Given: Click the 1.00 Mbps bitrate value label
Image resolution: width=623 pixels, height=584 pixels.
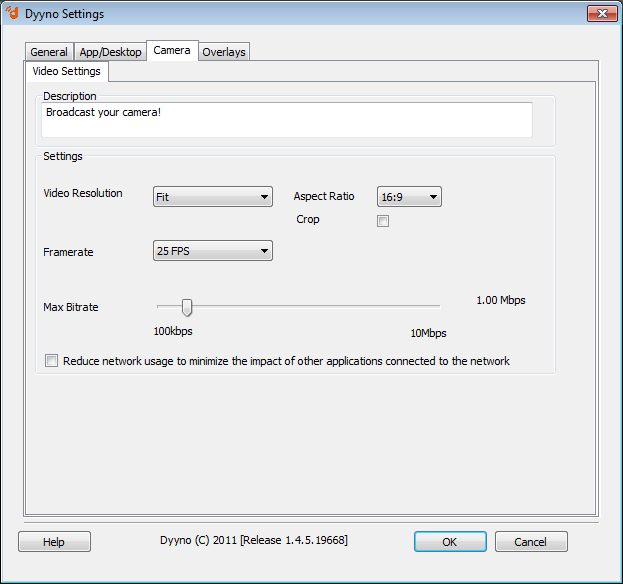Looking at the screenshot, I should click(x=500, y=300).
